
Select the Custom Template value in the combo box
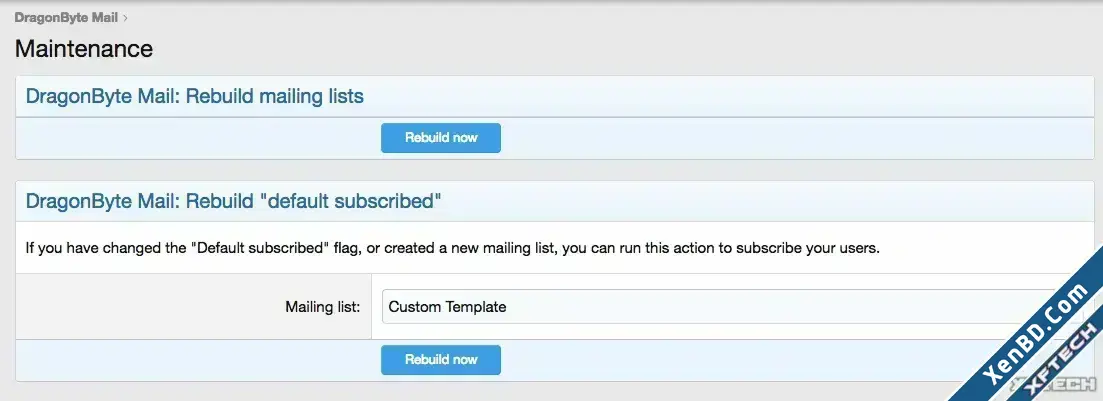click(447, 307)
